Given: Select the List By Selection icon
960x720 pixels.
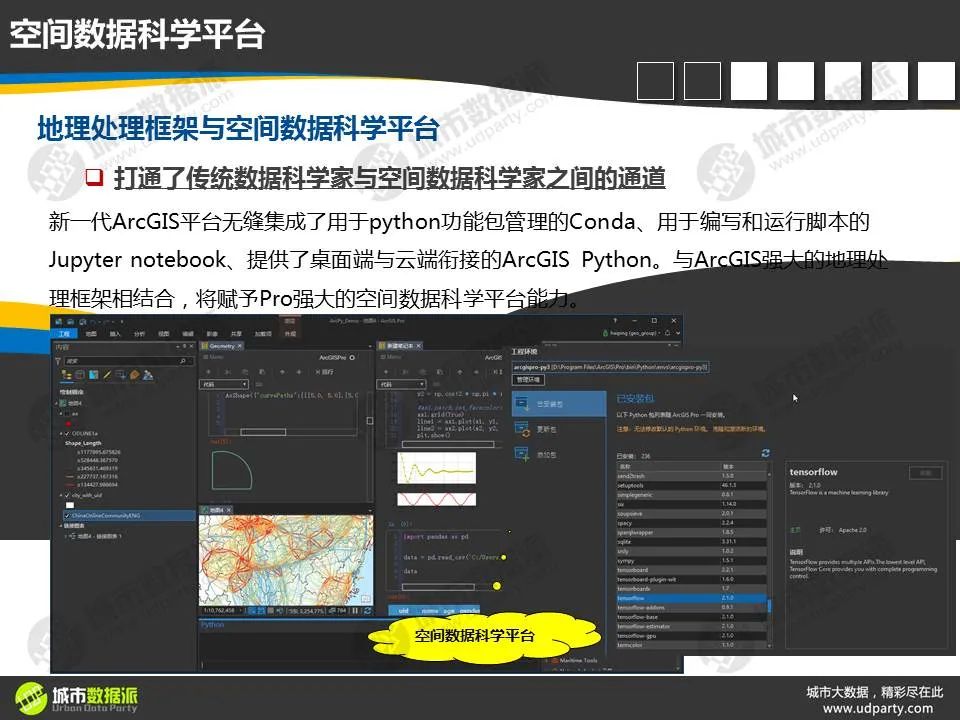Looking at the screenshot, I should pyautogui.click(x=94, y=375).
